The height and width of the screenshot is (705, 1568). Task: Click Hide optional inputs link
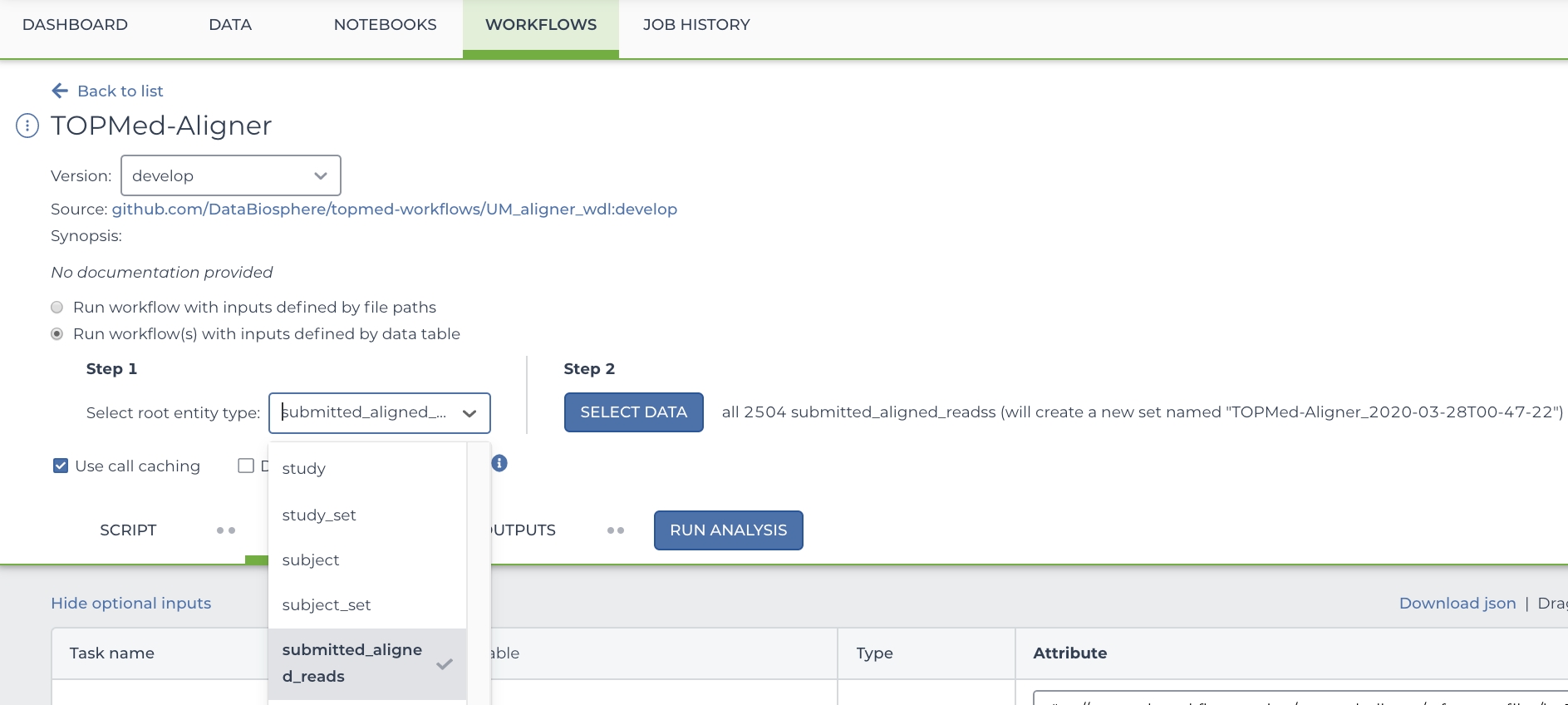coord(130,603)
